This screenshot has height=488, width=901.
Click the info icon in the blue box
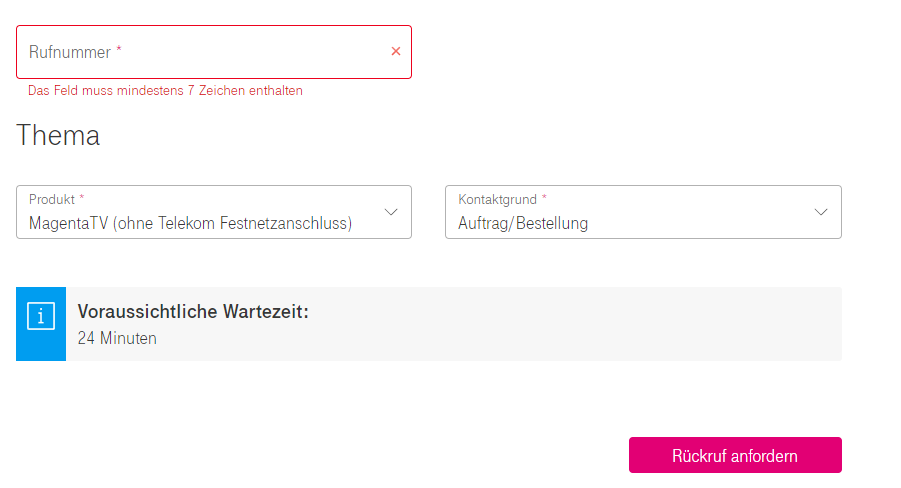click(x=41, y=316)
